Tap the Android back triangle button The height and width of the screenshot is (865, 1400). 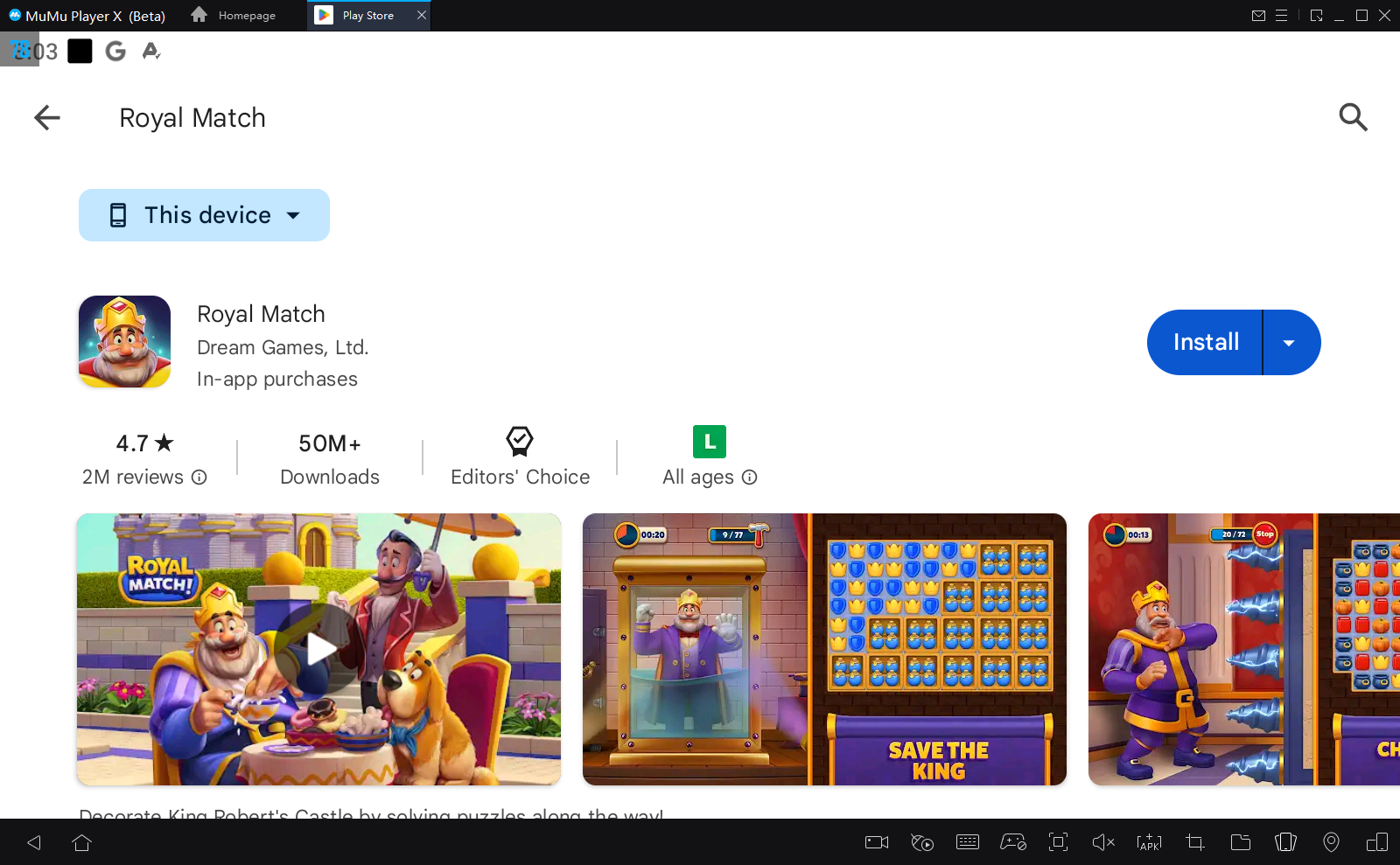pos(34,842)
